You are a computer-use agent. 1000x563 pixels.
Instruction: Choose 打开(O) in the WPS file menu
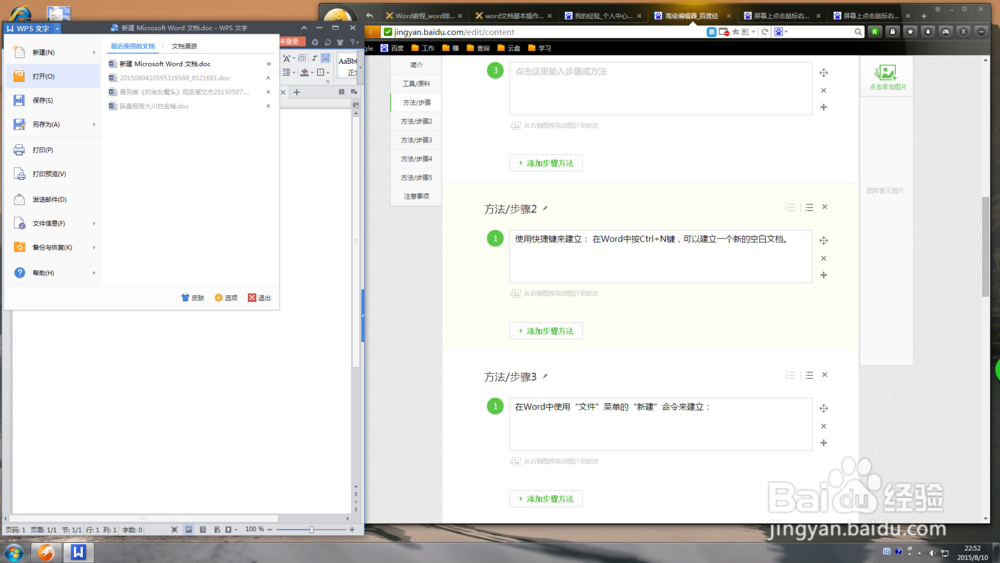(x=52, y=77)
